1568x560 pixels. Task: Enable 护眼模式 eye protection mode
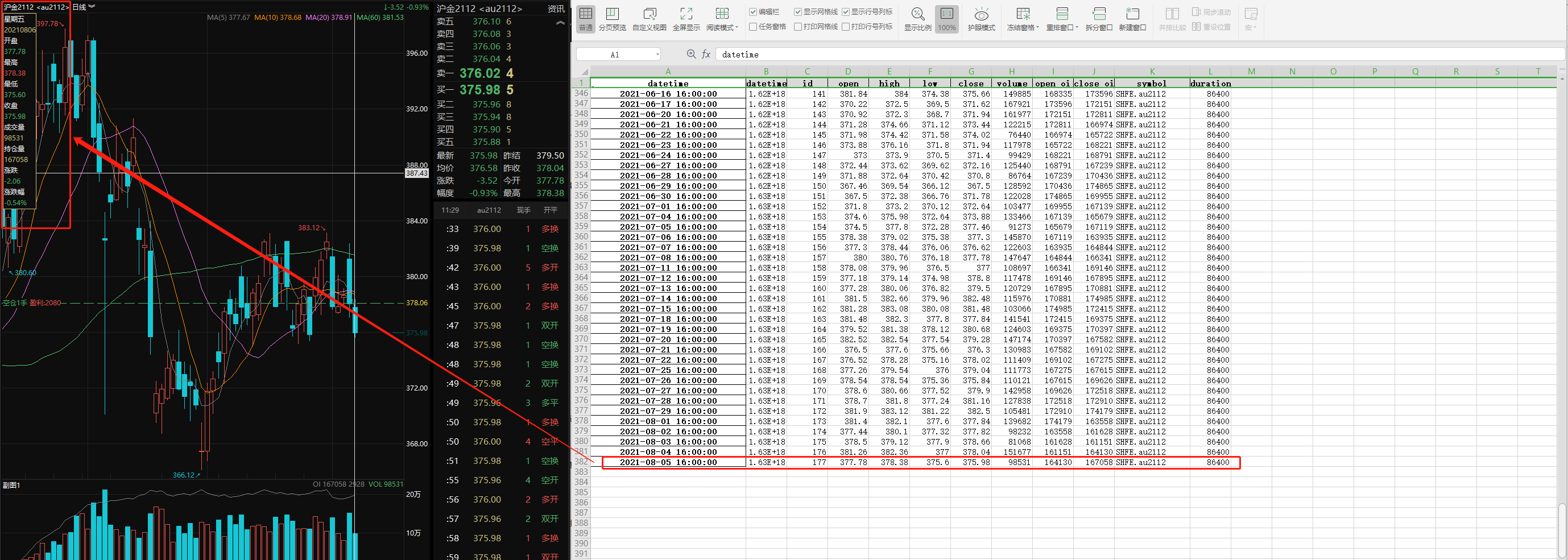click(x=981, y=18)
